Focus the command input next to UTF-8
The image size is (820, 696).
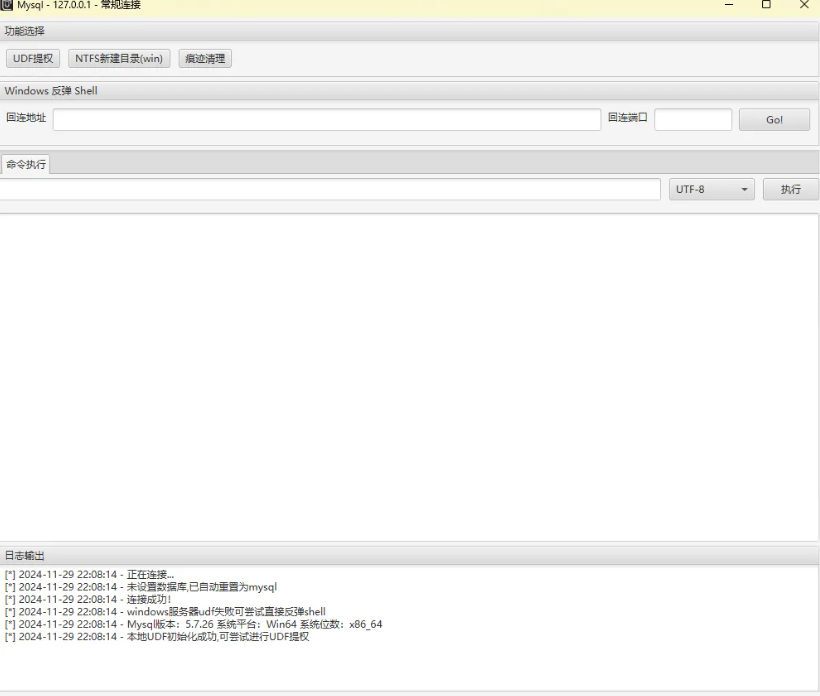click(x=330, y=189)
